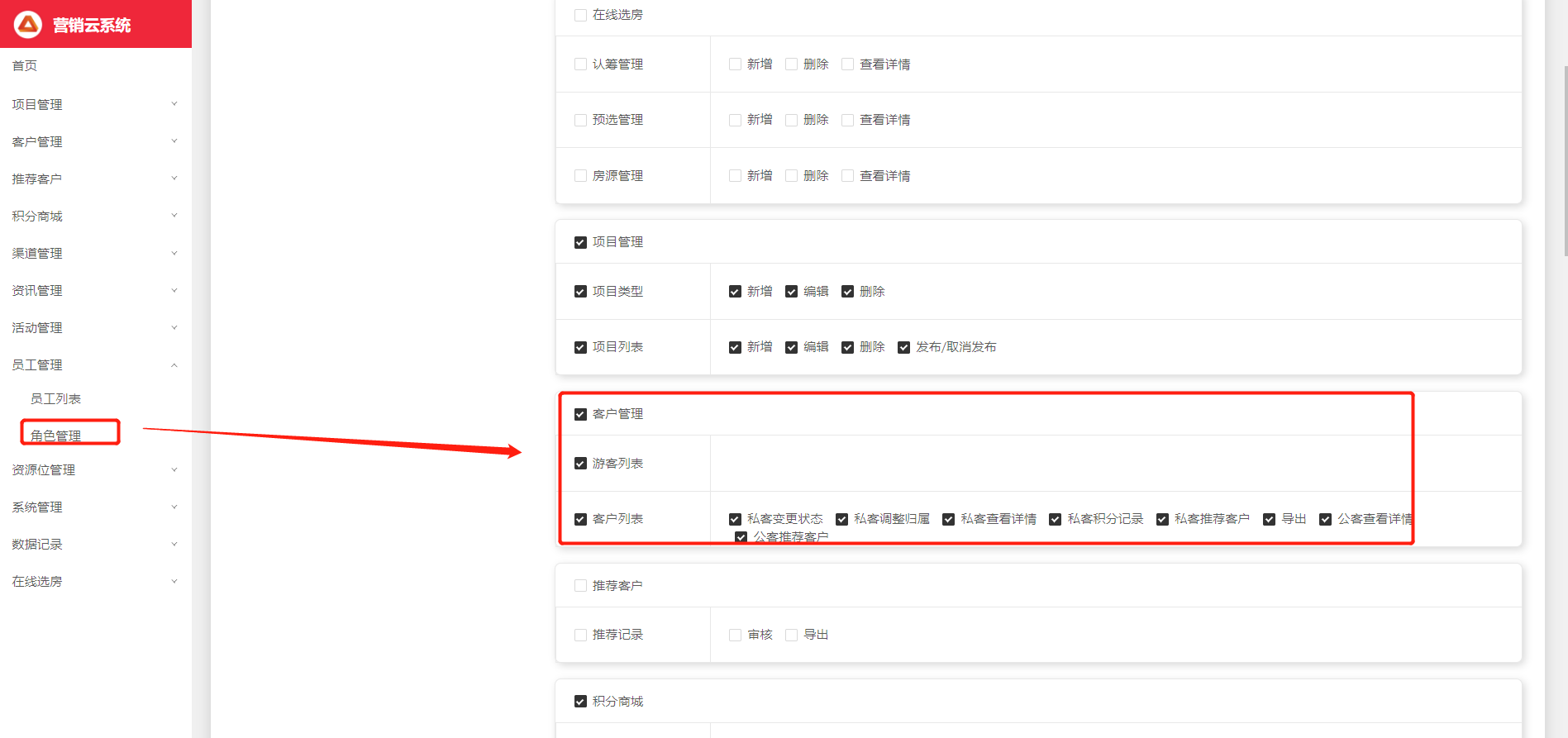Image resolution: width=1568 pixels, height=738 pixels.
Task: Check the 在线选房 group checkbox
Action: point(580,15)
